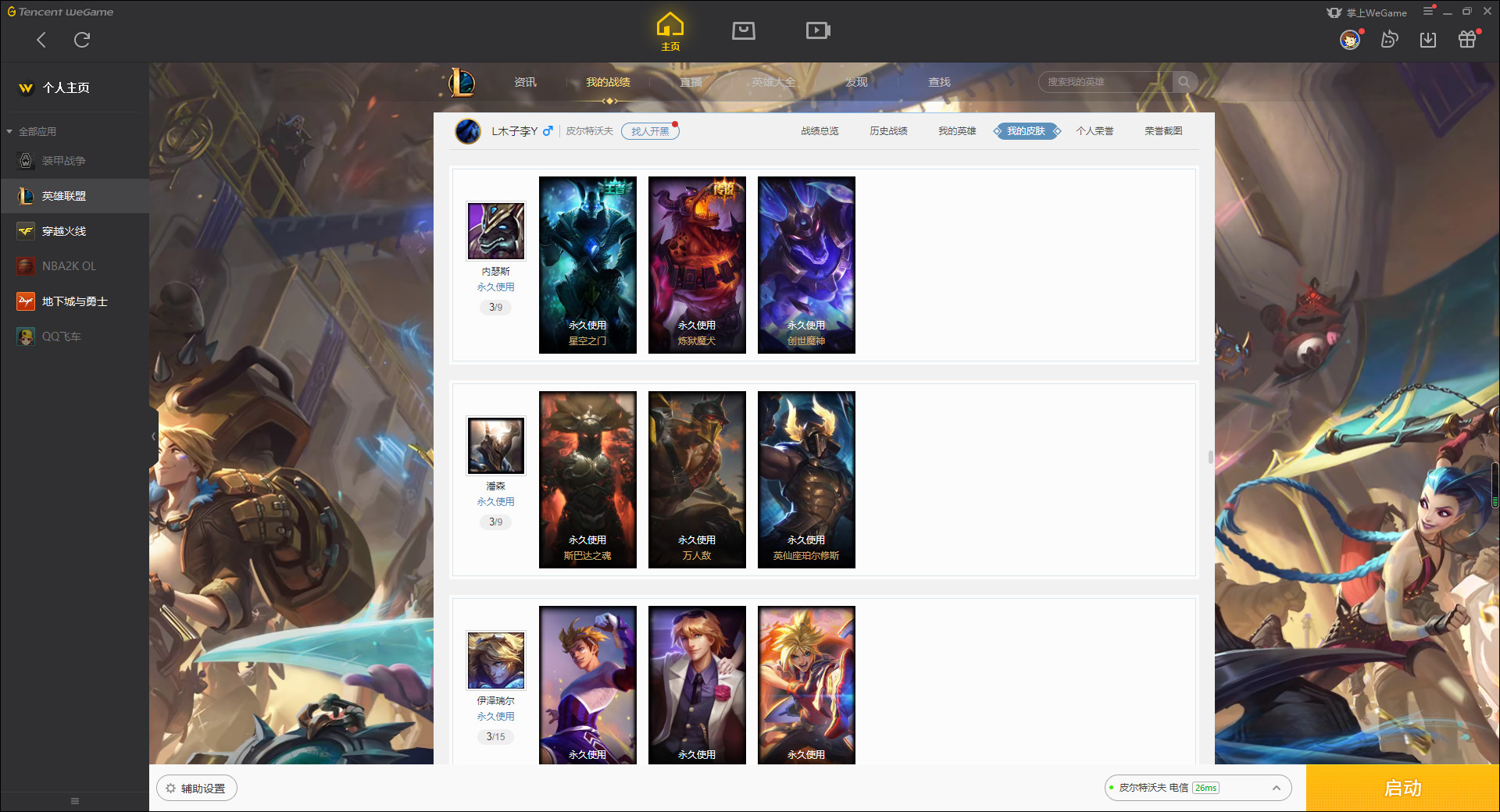Open 辅助设置 settings button
The width and height of the screenshot is (1500, 812).
[197, 789]
